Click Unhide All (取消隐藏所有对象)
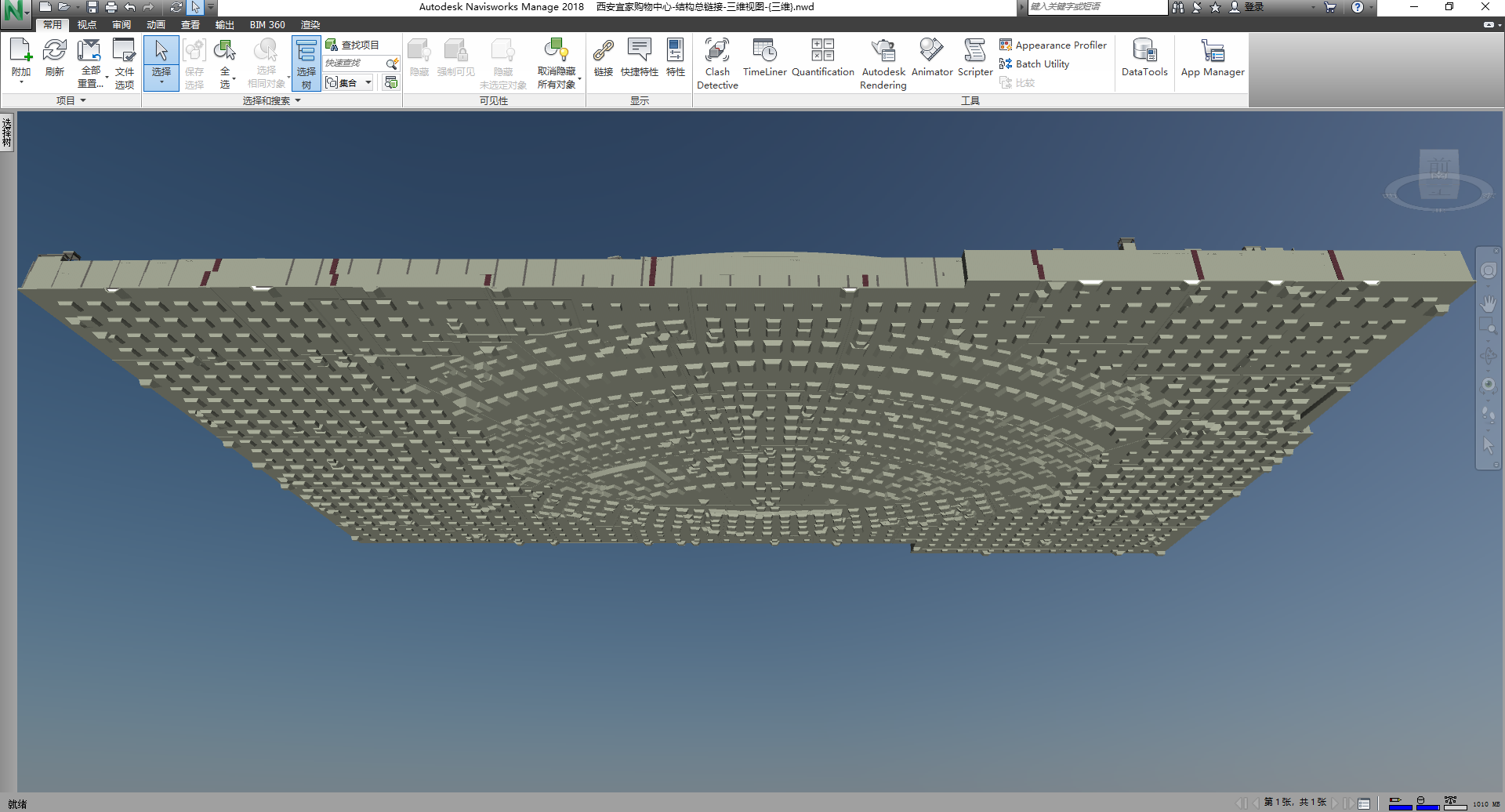 (x=557, y=63)
